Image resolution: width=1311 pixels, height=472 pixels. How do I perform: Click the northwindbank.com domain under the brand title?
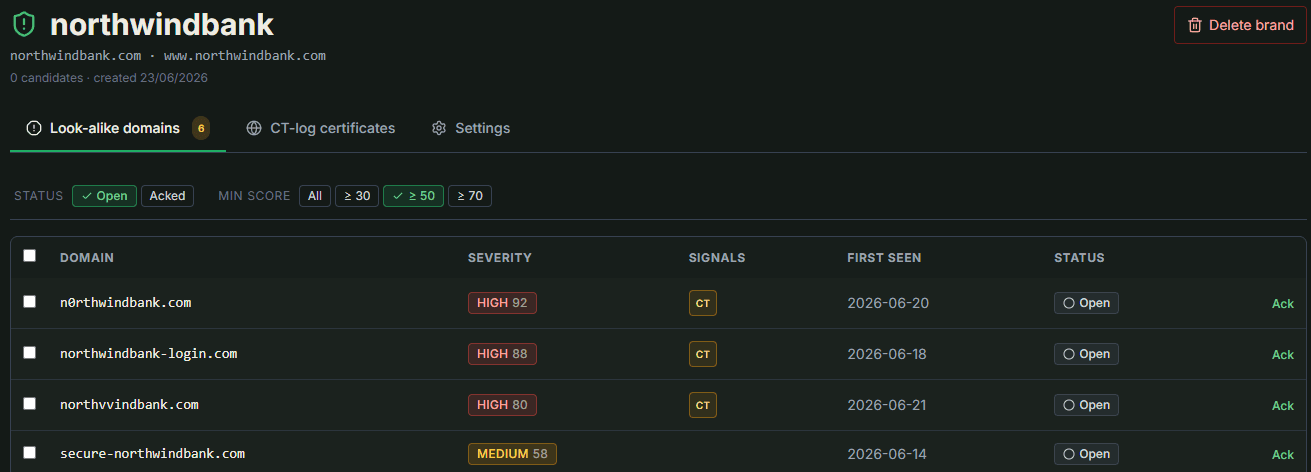[x=76, y=55]
